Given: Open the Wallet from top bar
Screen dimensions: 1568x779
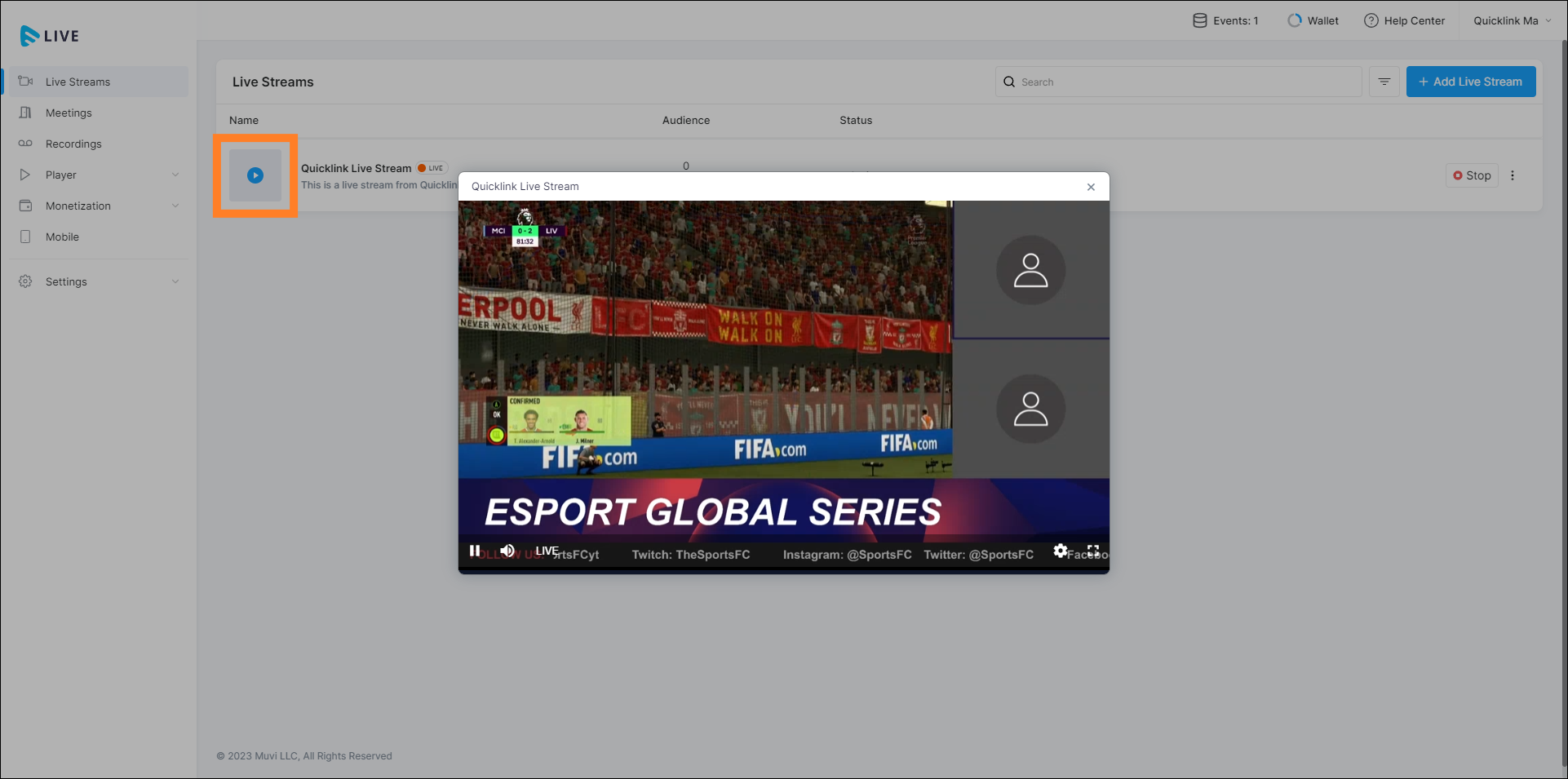Looking at the screenshot, I should point(1313,20).
